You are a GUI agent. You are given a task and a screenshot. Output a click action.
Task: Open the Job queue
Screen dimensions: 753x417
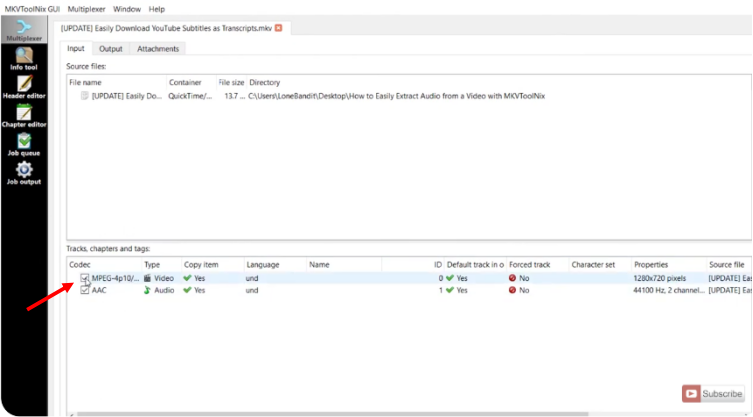coord(24,146)
